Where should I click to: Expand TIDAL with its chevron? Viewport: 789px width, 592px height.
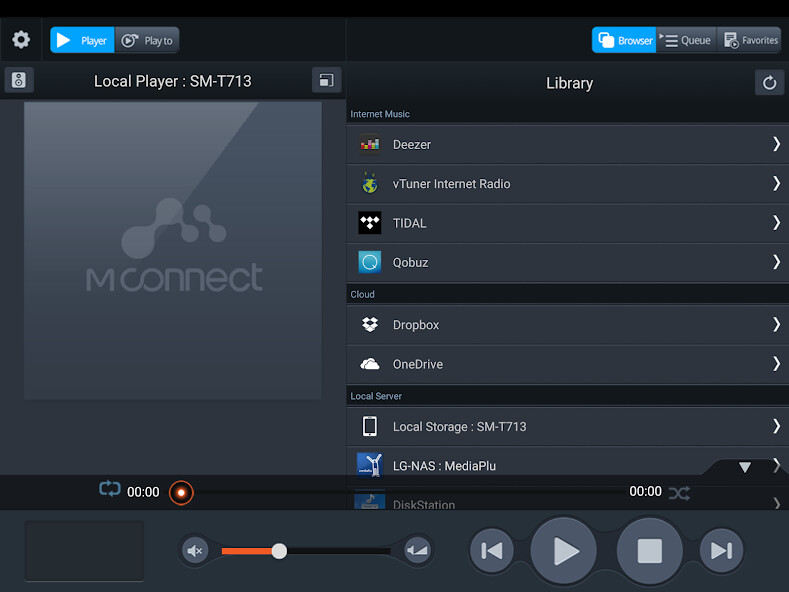(776, 223)
